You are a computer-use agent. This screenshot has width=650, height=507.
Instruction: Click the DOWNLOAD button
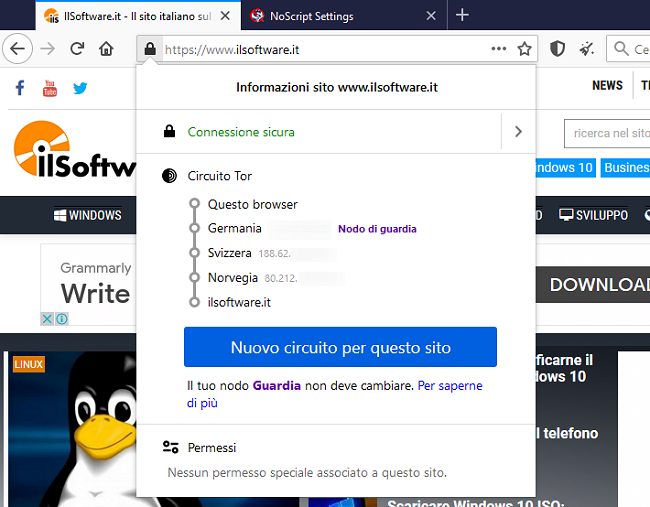(x=593, y=284)
